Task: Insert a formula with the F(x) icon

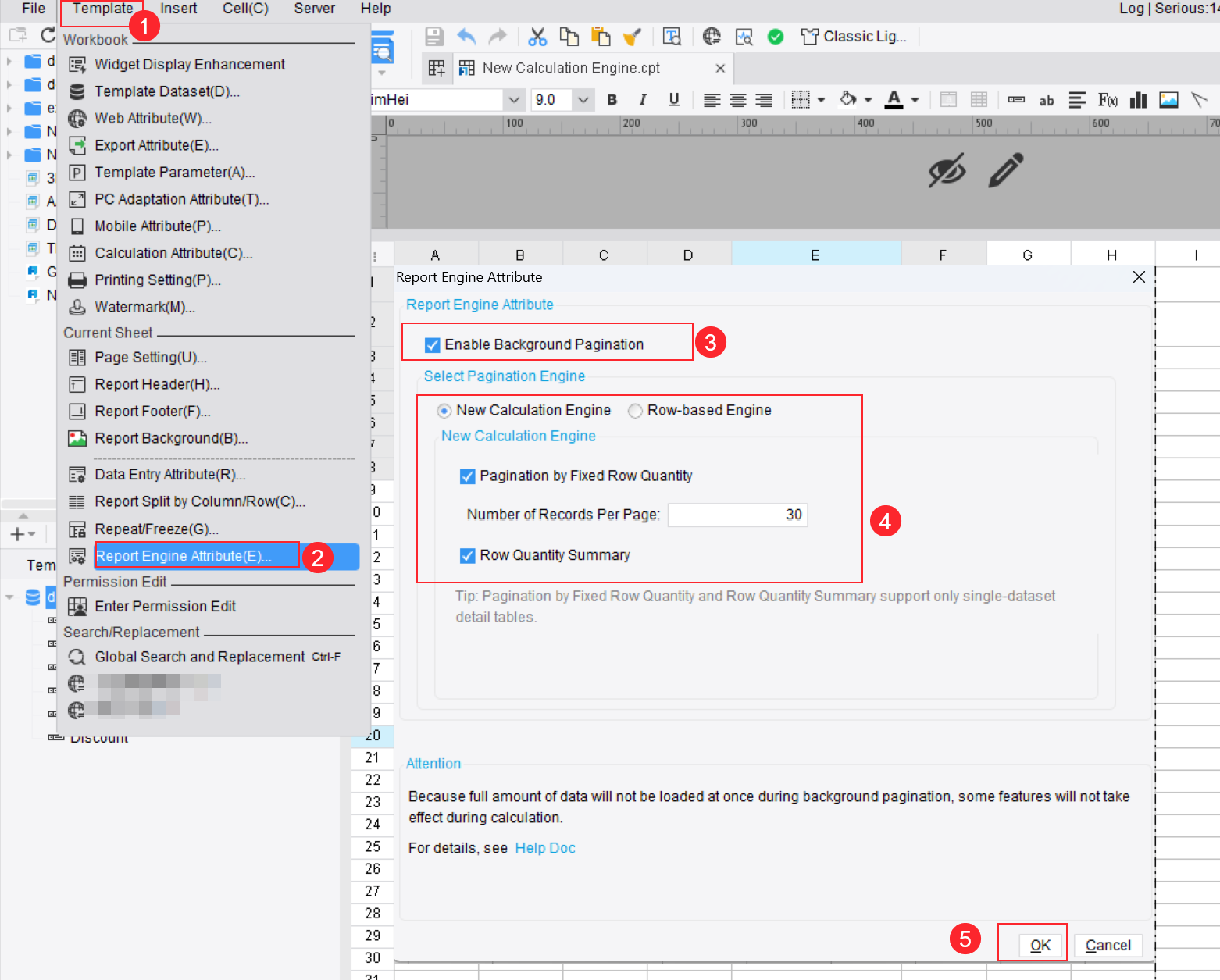Action: pyautogui.click(x=1108, y=100)
